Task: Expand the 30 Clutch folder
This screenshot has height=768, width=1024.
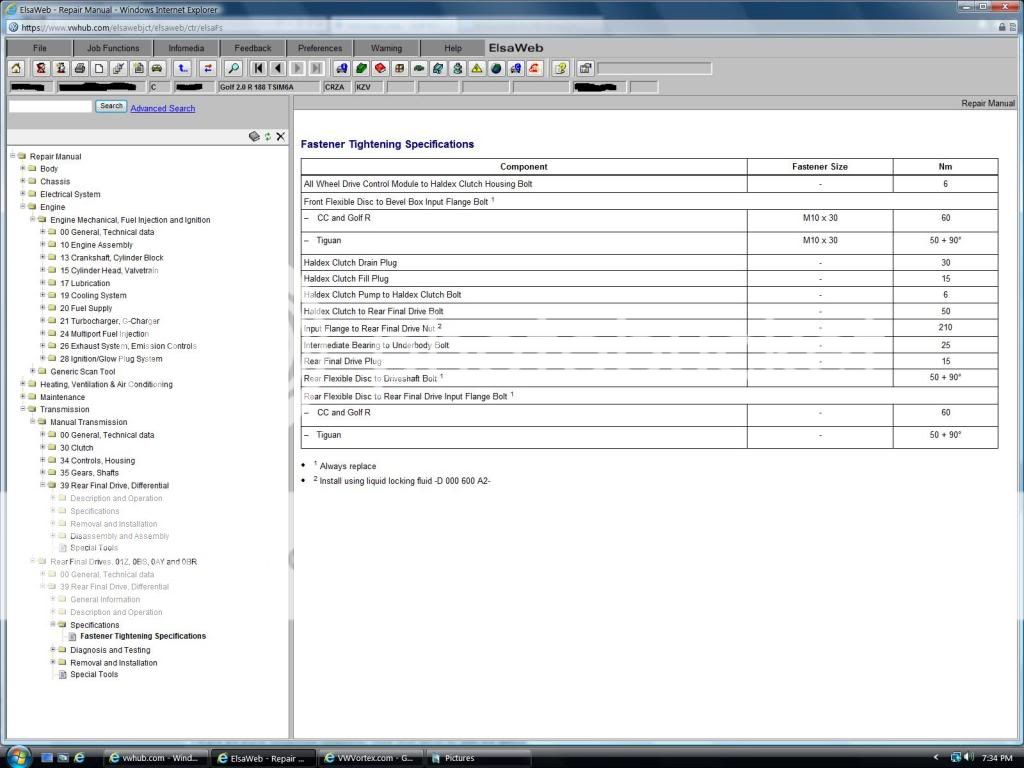Action: pos(43,447)
